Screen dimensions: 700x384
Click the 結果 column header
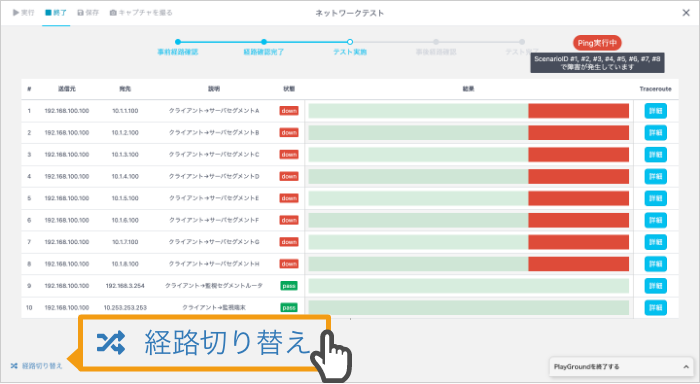(x=468, y=89)
